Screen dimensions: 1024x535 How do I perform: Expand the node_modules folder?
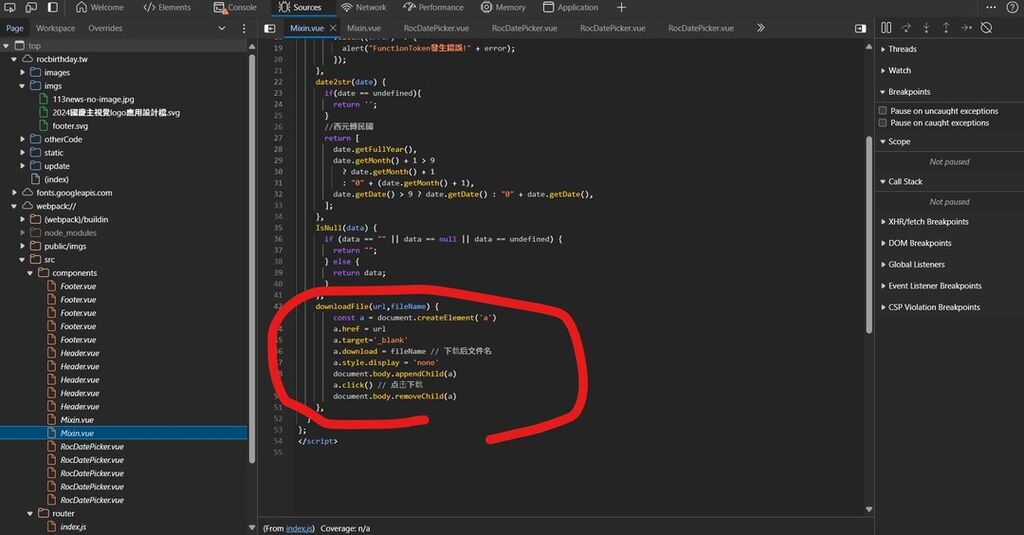22,233
